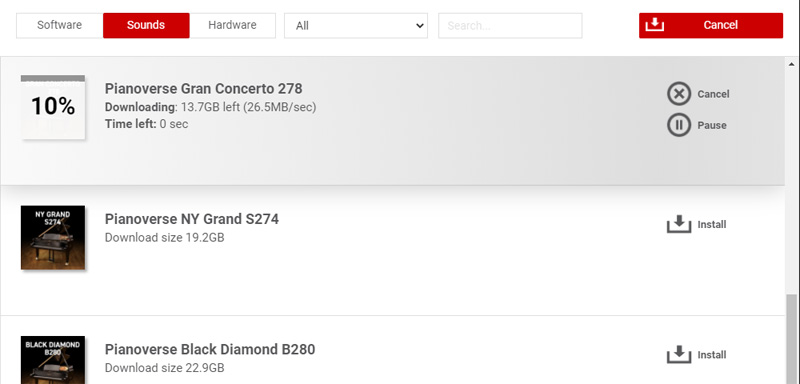Viewport: 800px width, 384px height.
Task: Select Pianoverse NY Grand S274 title
Action: (192, 219)
